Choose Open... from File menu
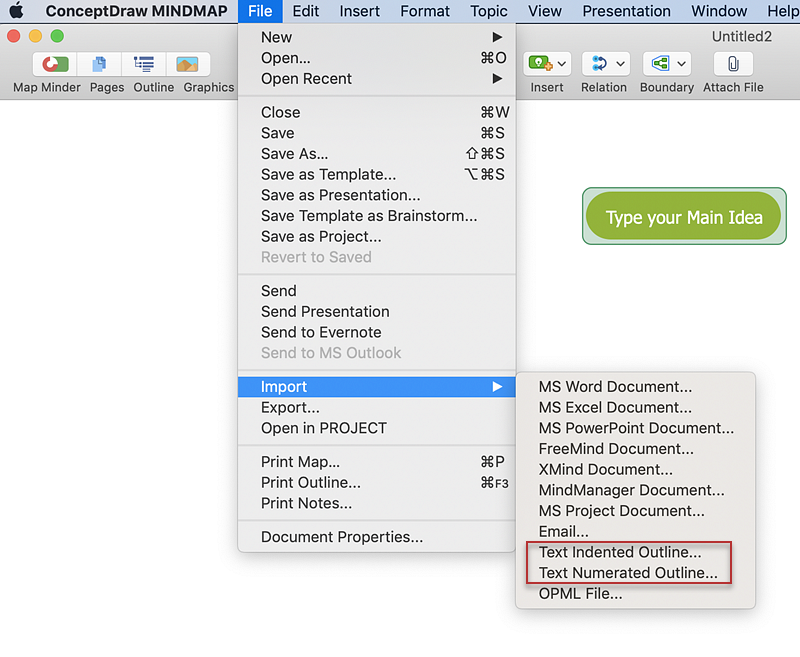Image resolution: width=800 pixels, height=657 pixels. (x=377, y=58)
